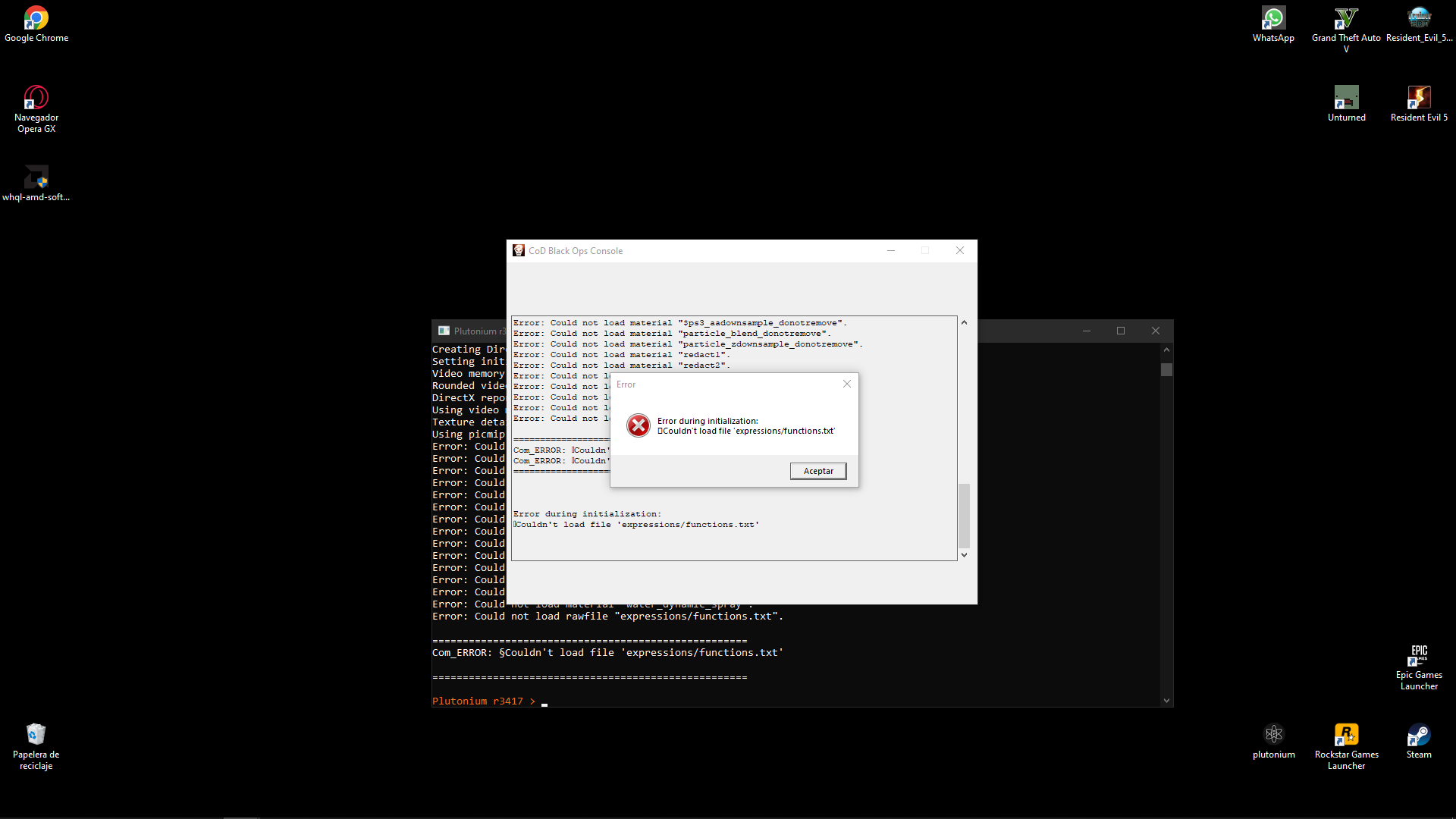Image resolution: width=1456 pixels, height=819 pixels.
Task: Click scrollbar thumb in Plutonium console
Action: (1166, 369)
